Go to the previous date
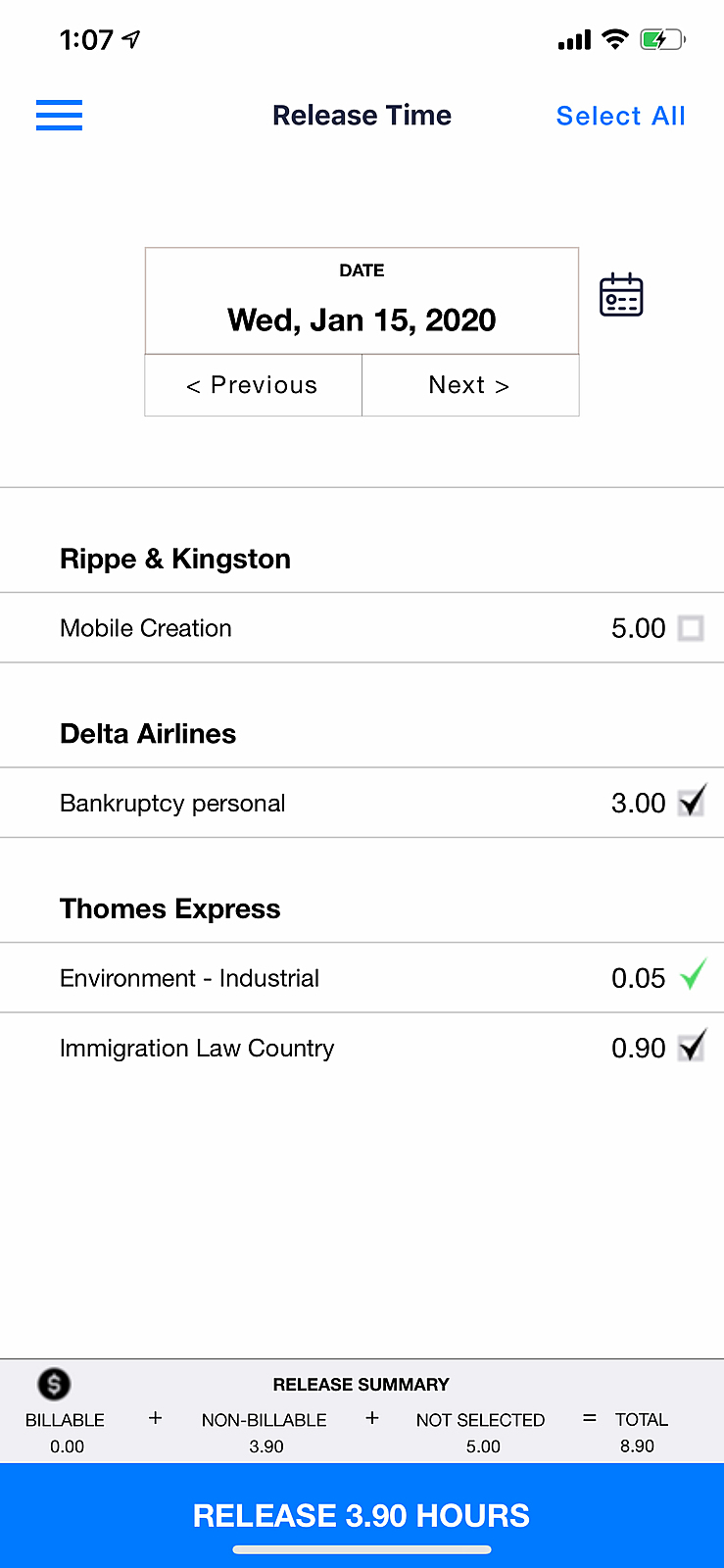 point(253,385)
